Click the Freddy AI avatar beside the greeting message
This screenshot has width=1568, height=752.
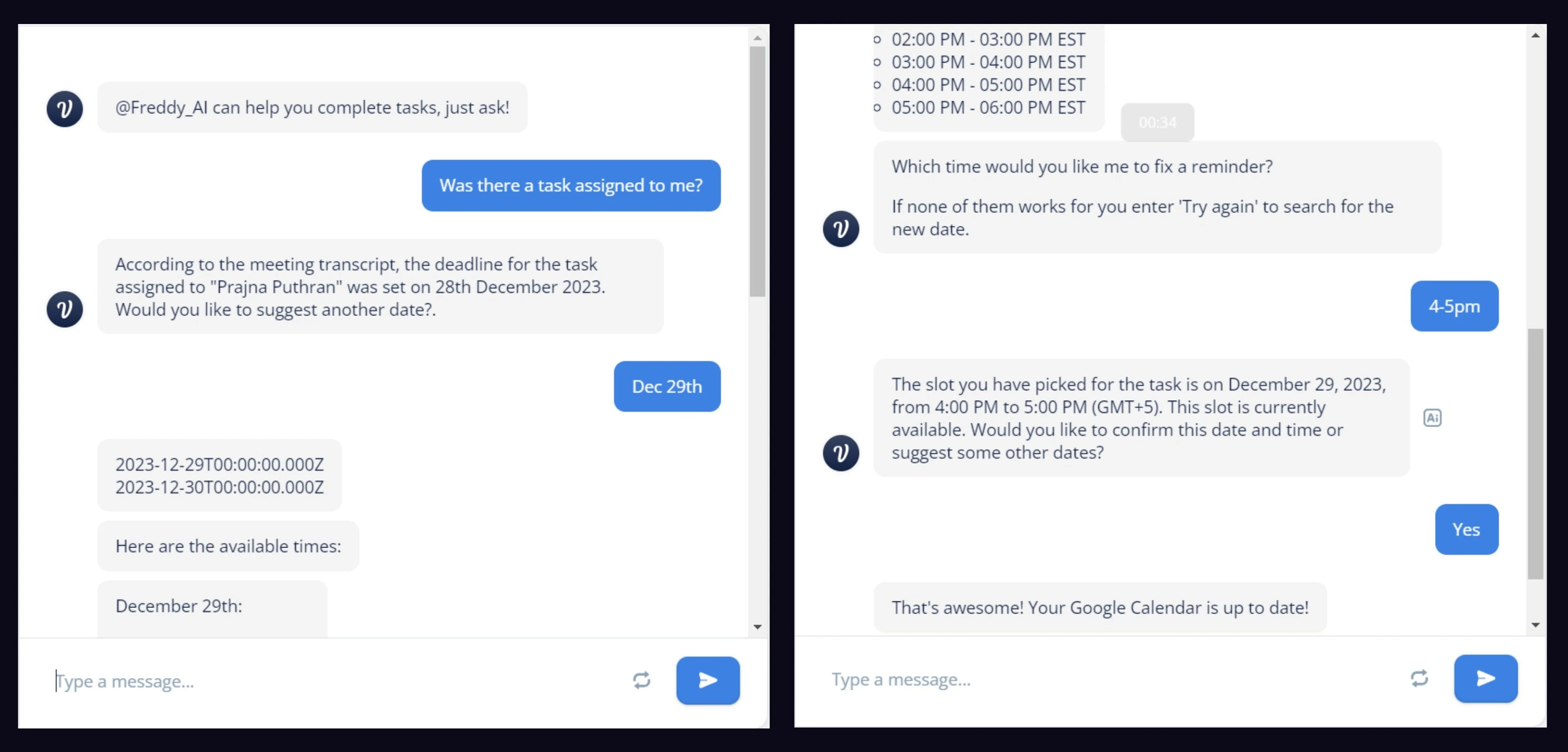[x=65, y=109]
